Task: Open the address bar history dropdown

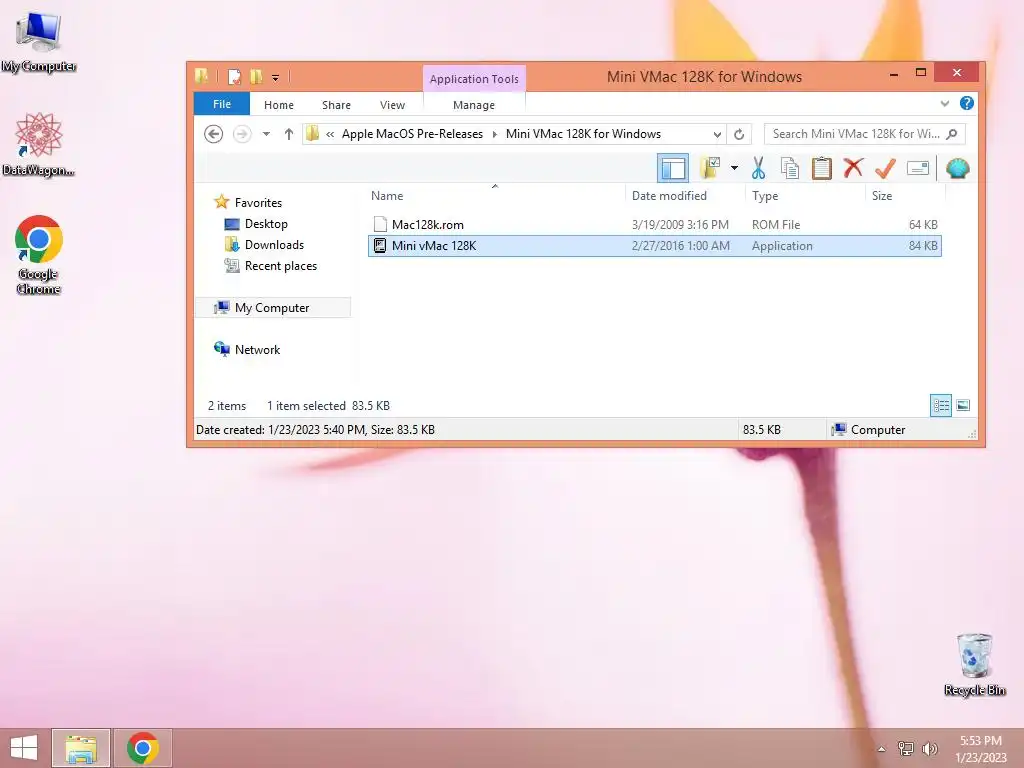Action: point(717,134)
